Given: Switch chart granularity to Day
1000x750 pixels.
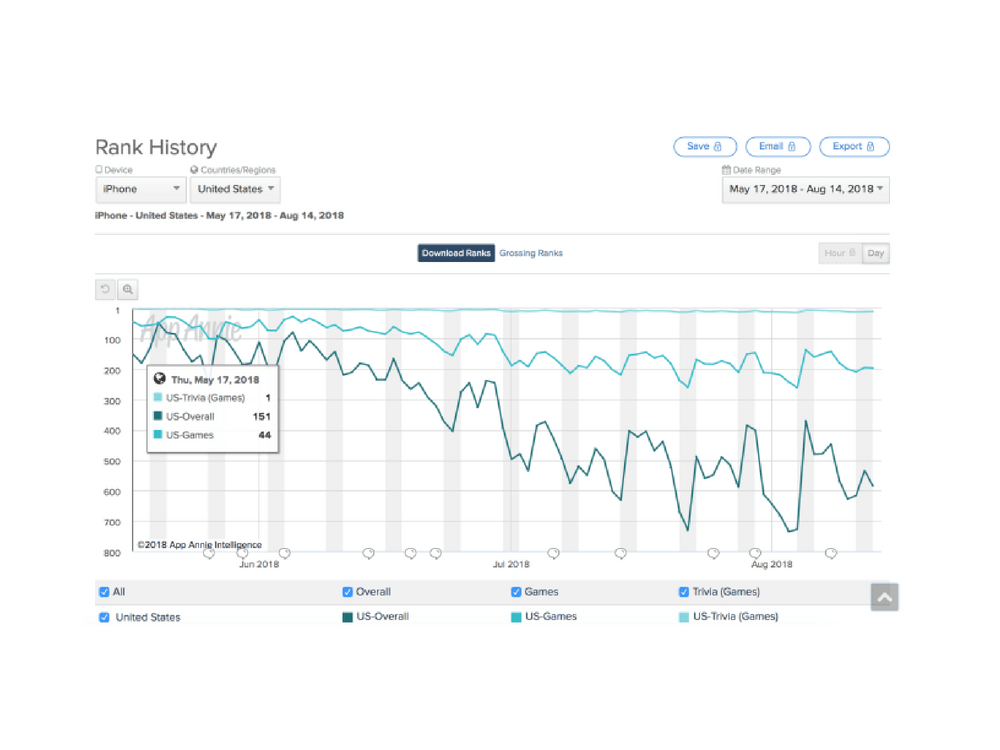Looking at the screenshot, I should 876,253.
